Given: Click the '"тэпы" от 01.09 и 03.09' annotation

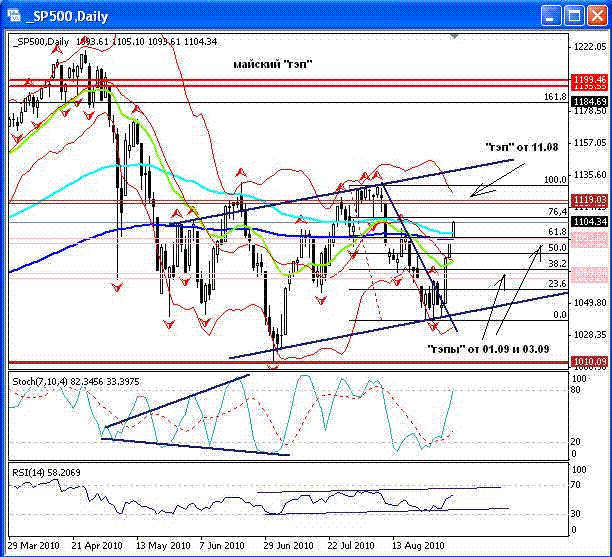Looking at the screenshot, I should click(488, 349).
